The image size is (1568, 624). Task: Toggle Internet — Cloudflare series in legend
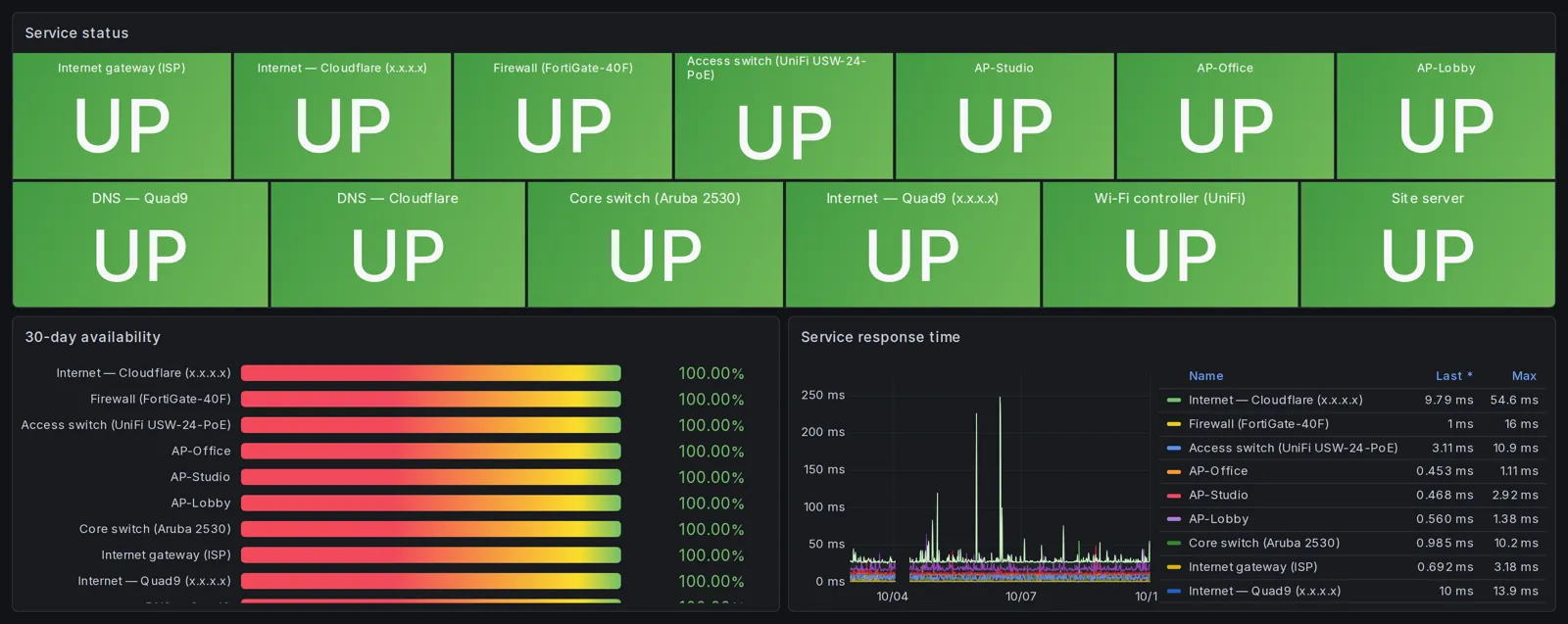[x=1275, y=400]
